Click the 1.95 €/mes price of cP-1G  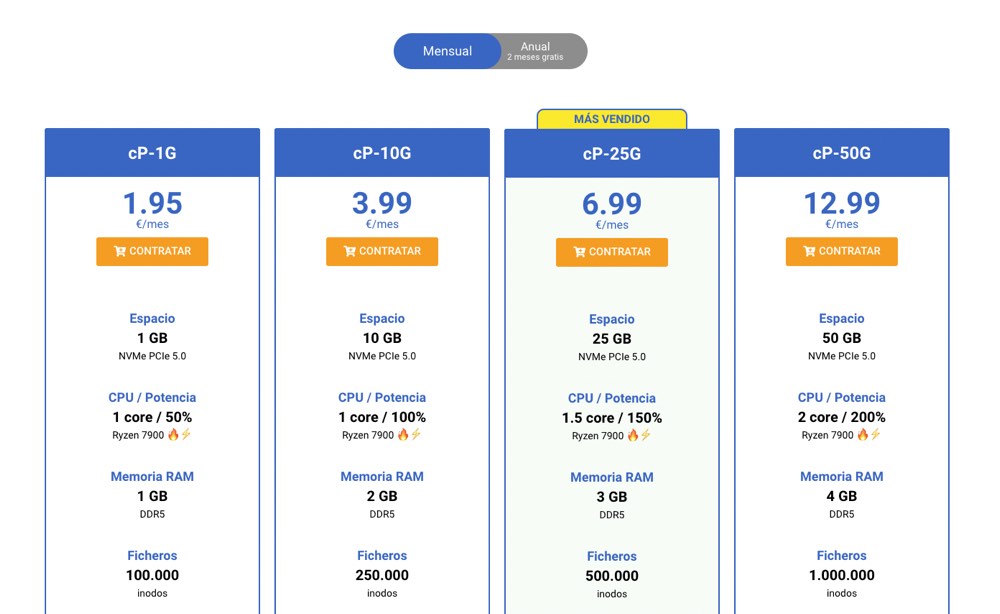click(x=152, y=204)
